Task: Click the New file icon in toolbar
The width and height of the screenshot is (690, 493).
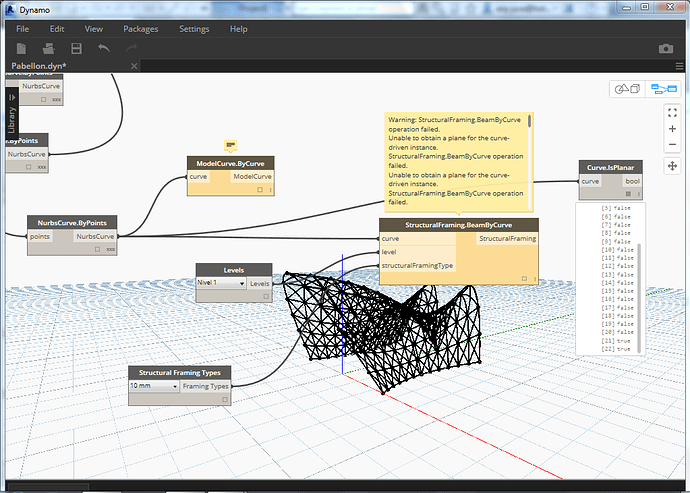Action: (21, 48)
